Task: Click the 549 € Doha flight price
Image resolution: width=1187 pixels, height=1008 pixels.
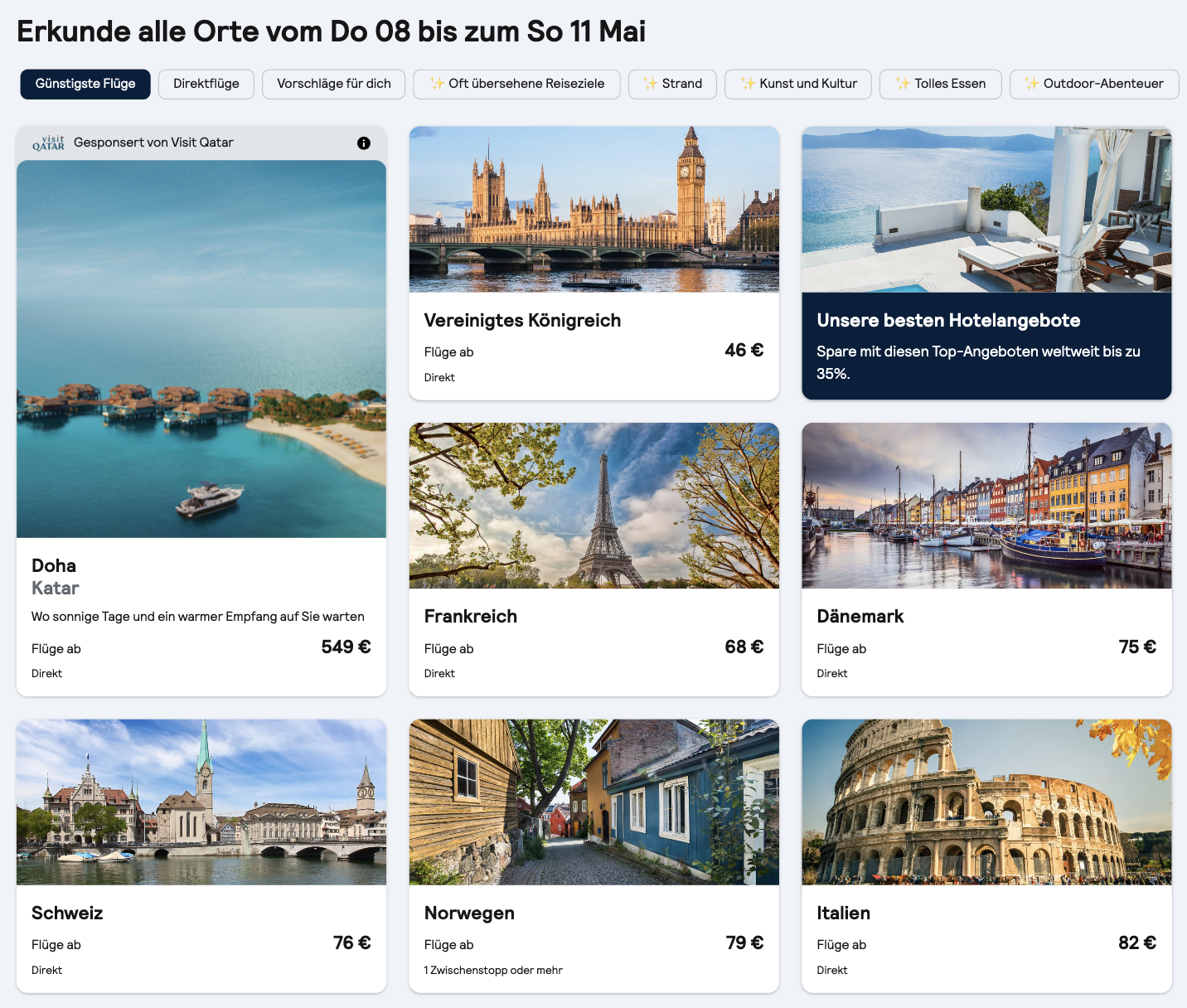Action: point(346,647)
